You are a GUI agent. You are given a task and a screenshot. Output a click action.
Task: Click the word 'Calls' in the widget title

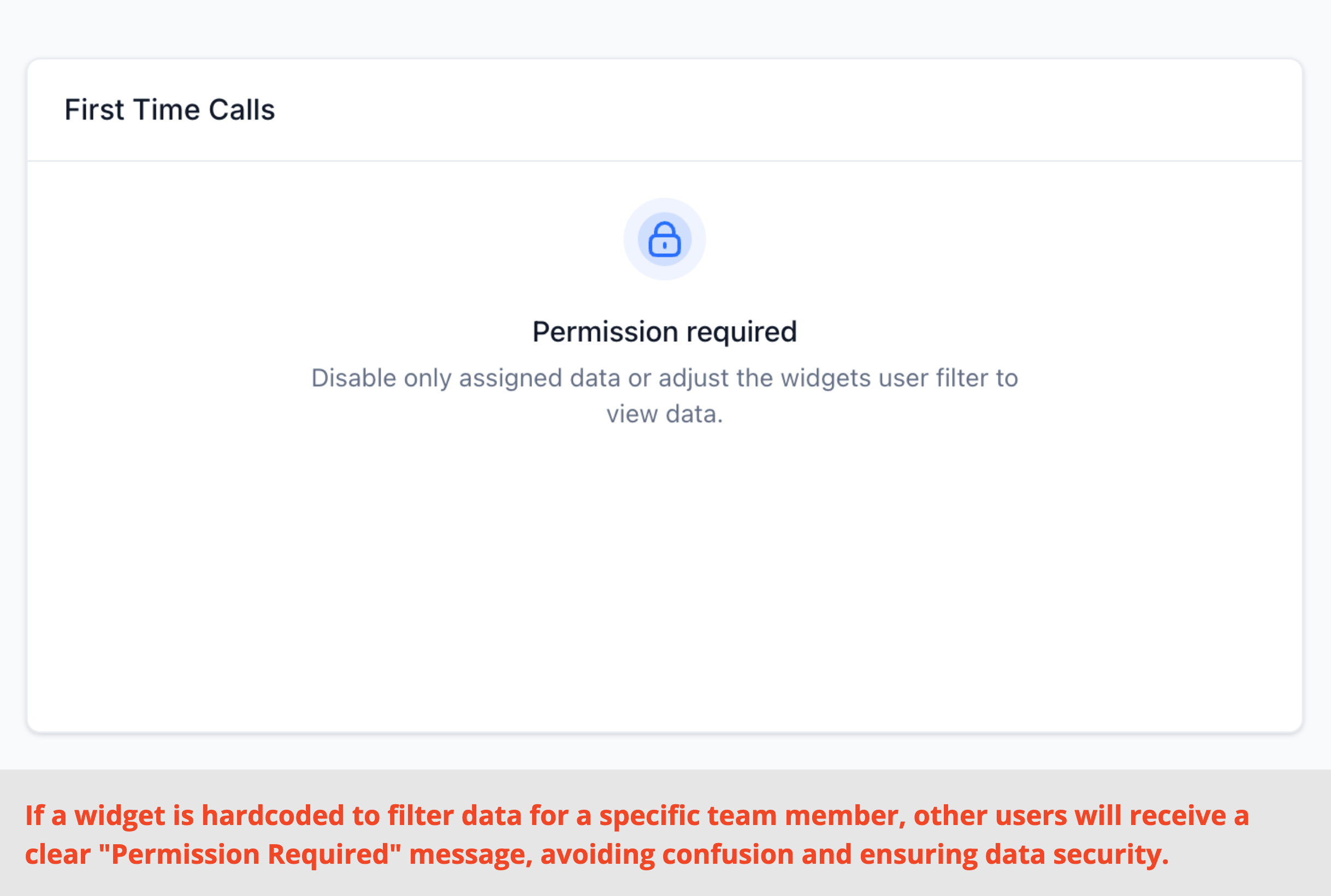(x=242, y=109)
